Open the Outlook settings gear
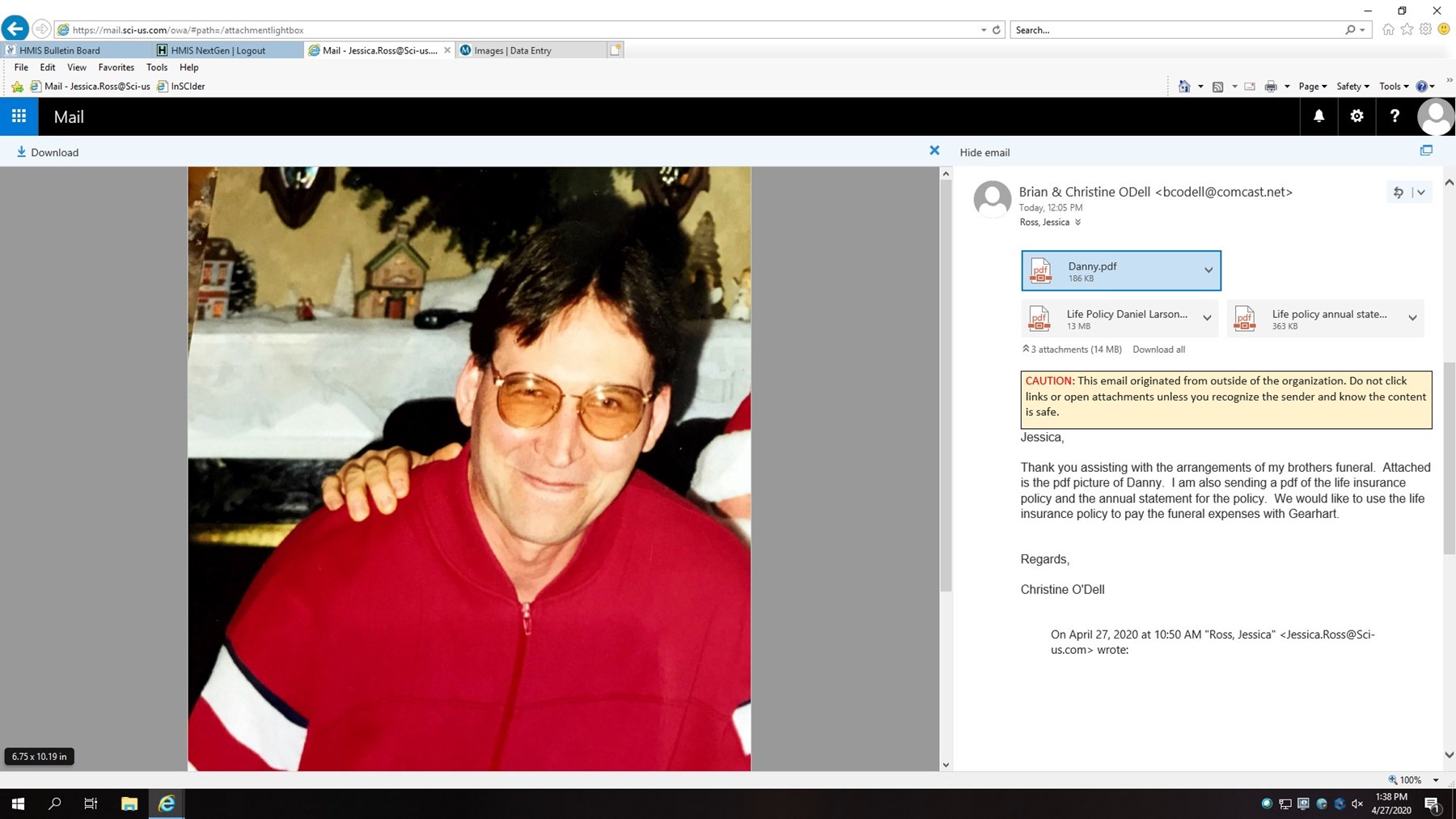Viewport: 1456px width, 819px height. click(1357, 116)
